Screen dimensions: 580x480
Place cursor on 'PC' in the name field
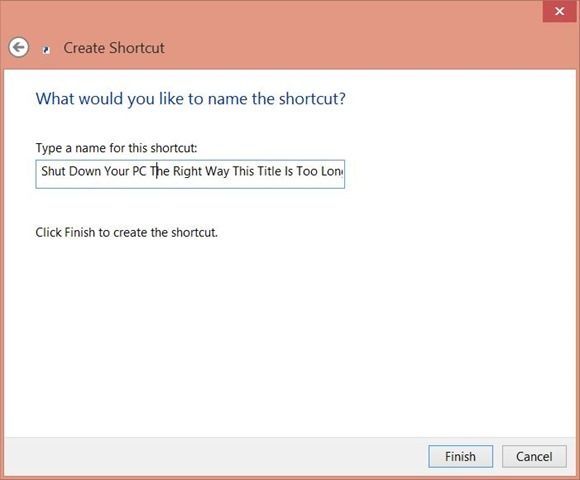click(x=139, y=171)
